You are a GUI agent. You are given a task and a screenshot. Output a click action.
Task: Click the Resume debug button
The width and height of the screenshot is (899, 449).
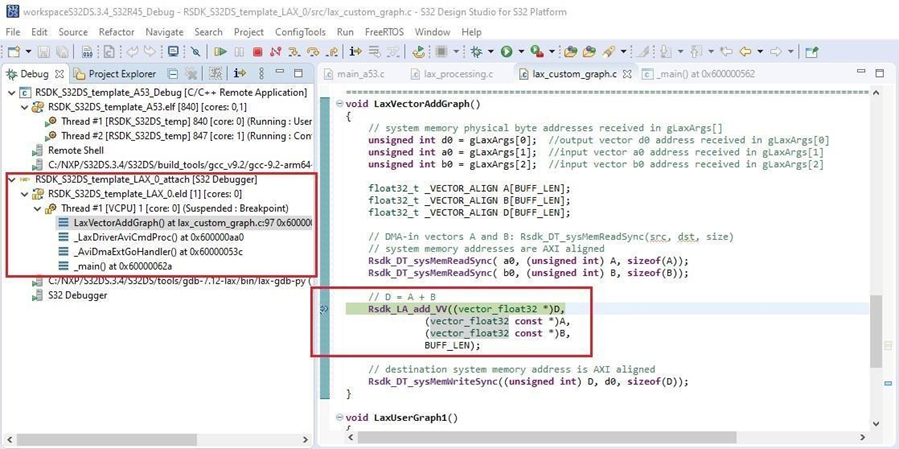[x=220, y=52]
